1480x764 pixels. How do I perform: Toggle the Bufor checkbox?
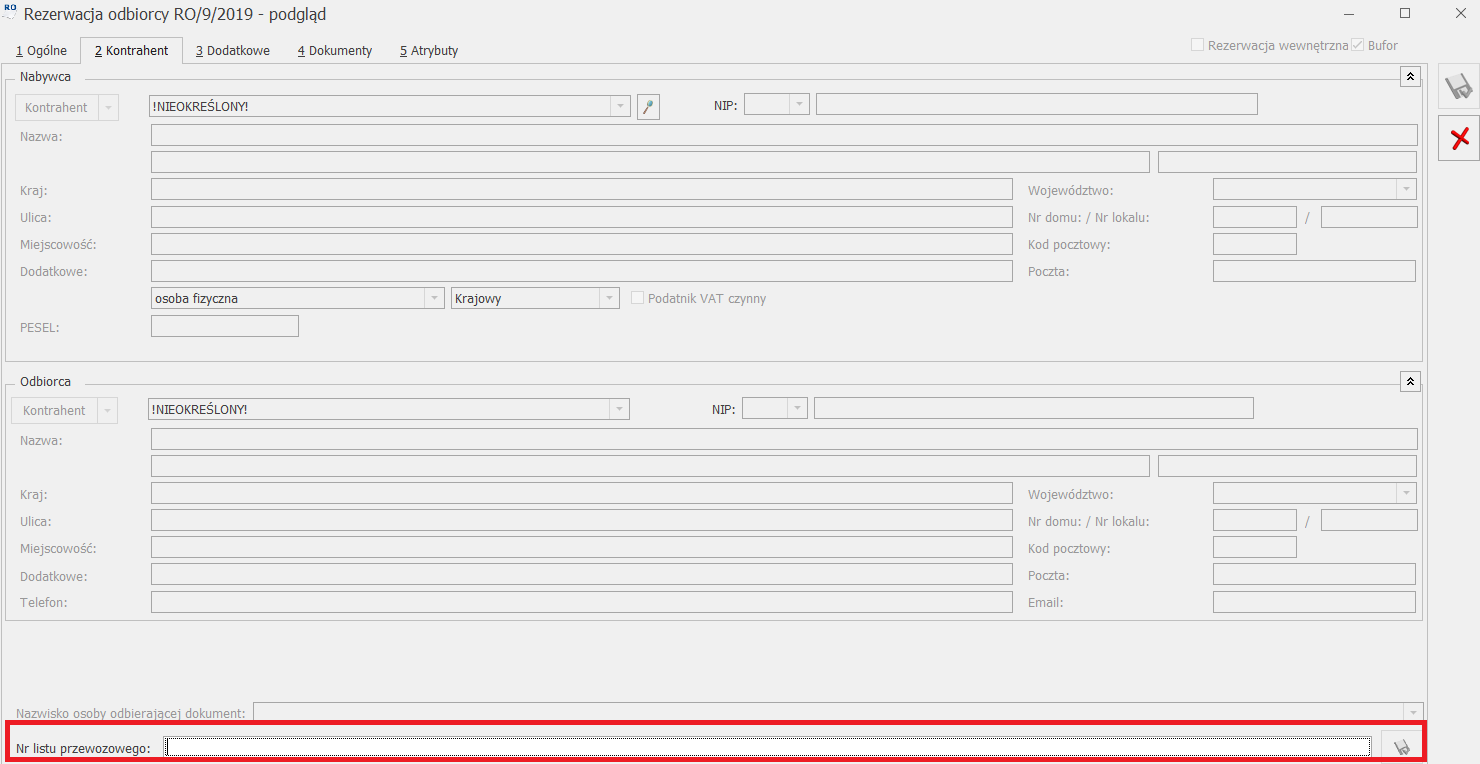point(1357,45)
